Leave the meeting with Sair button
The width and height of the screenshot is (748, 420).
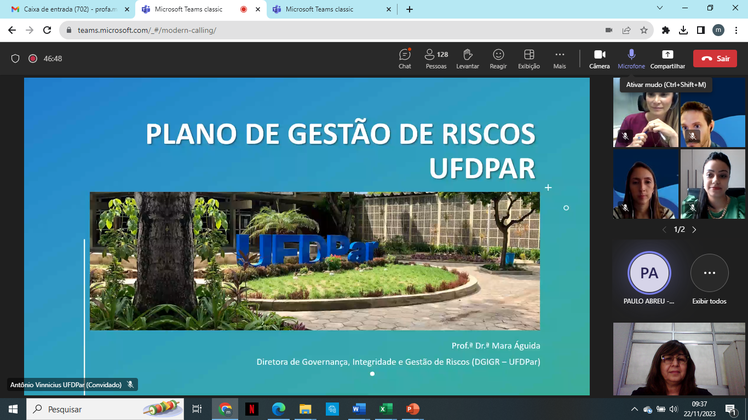point(715,59)
